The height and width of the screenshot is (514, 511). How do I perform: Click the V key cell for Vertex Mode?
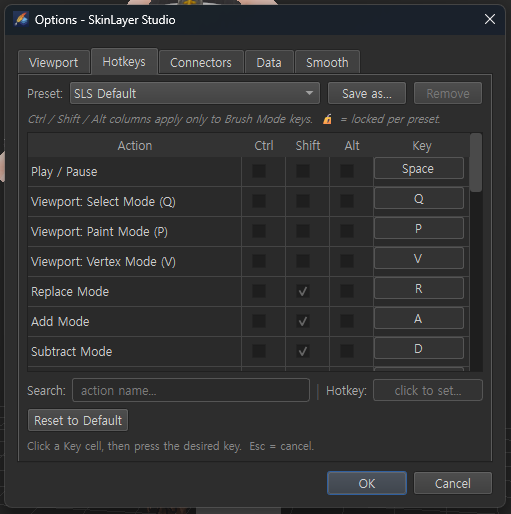tap(419, 258)
